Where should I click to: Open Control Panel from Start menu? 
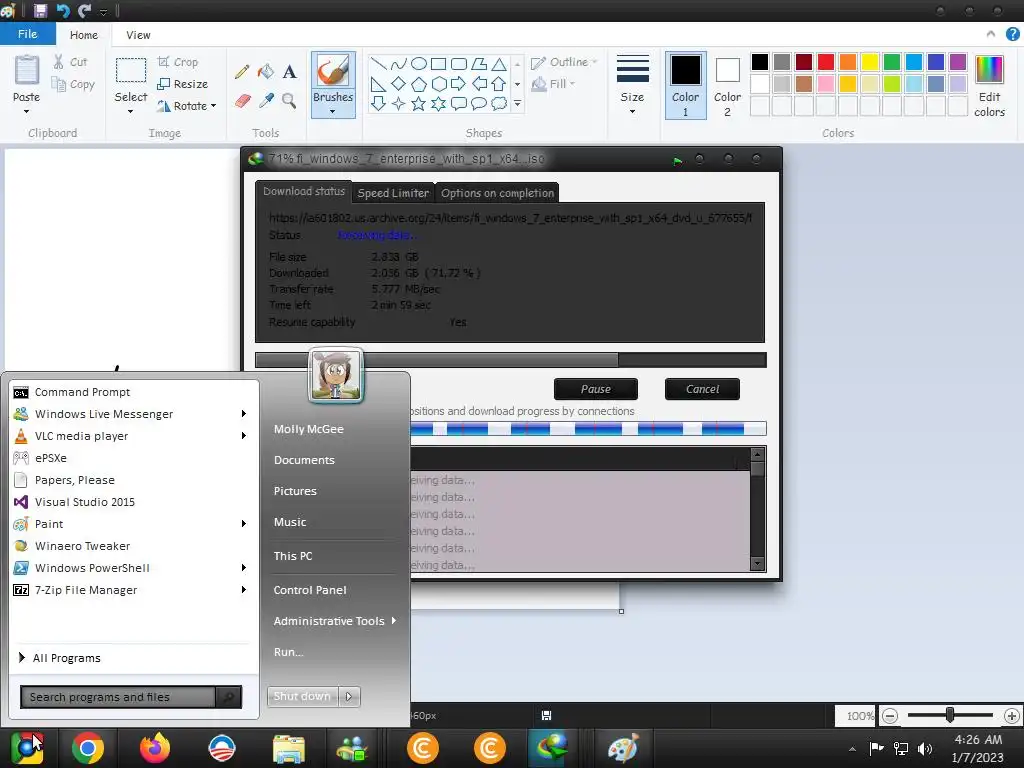pyautogui.click(x=310, y=590)
